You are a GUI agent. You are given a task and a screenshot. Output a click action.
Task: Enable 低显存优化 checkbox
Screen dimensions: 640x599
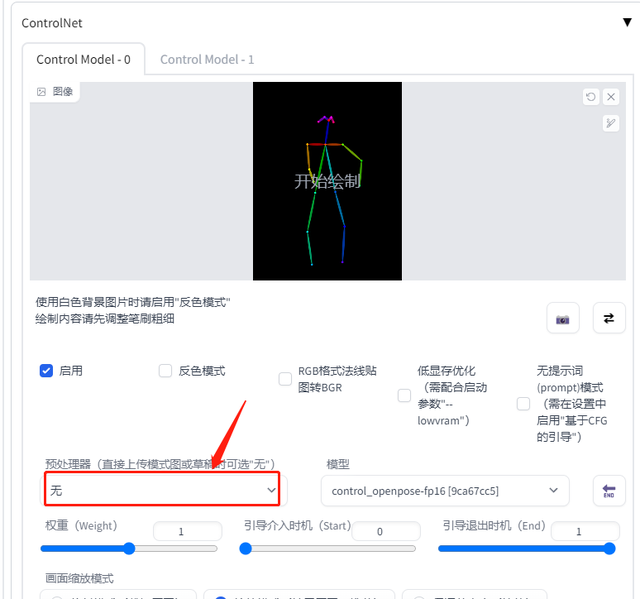coord(404,395)
